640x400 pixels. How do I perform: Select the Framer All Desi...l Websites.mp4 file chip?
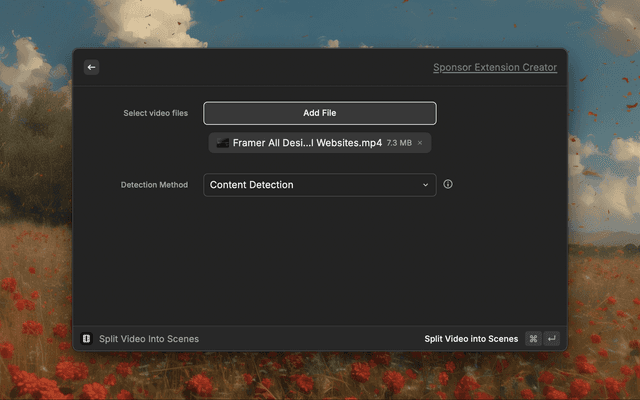(307, 143)
